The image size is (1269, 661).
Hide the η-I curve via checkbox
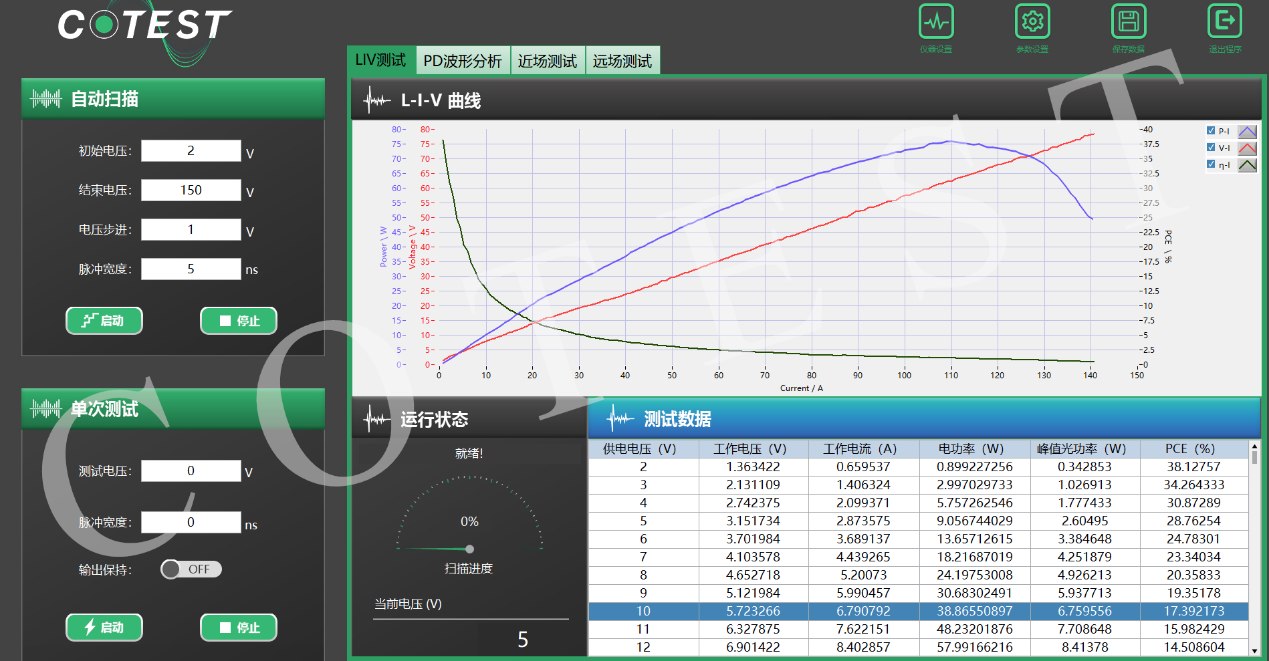coord(1211,165)
